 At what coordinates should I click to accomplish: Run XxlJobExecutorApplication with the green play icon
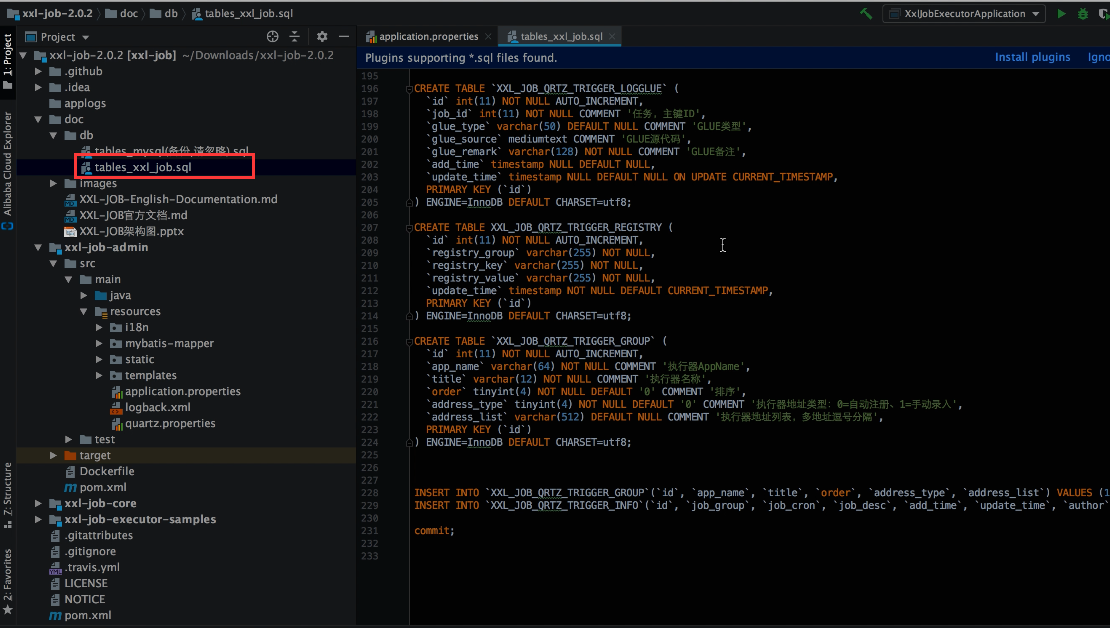(1061, 13)
